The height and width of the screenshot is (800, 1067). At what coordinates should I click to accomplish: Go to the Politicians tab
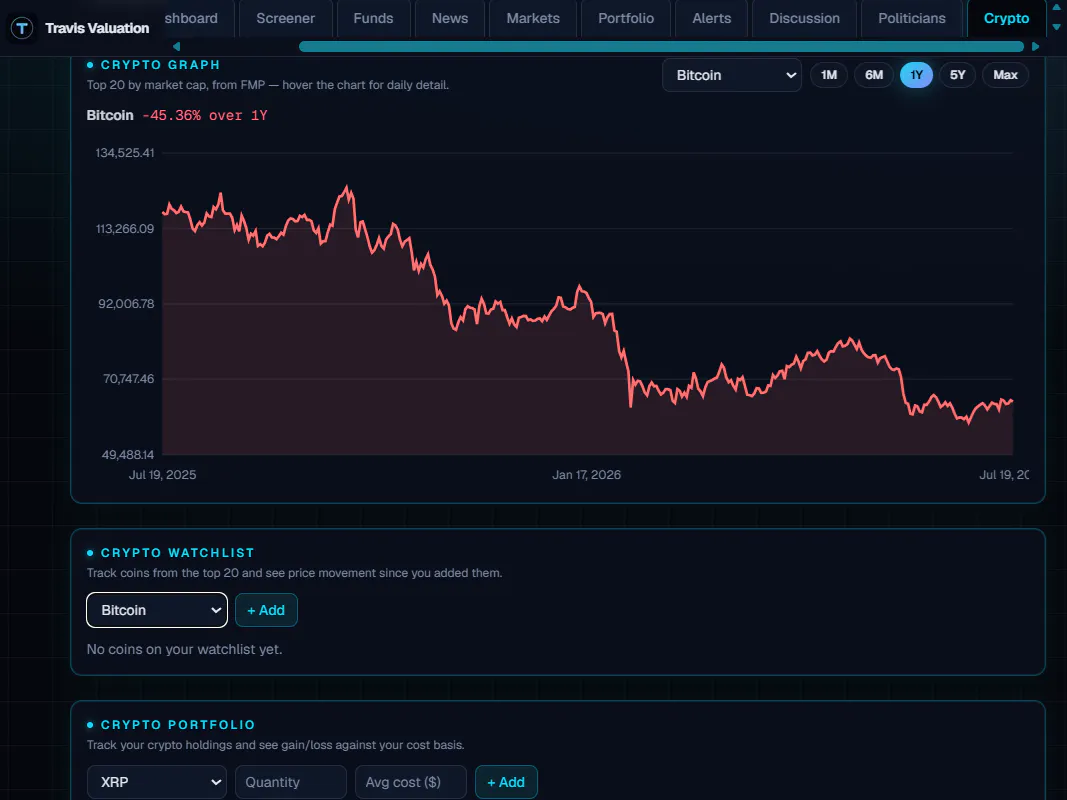click(912, 18)
